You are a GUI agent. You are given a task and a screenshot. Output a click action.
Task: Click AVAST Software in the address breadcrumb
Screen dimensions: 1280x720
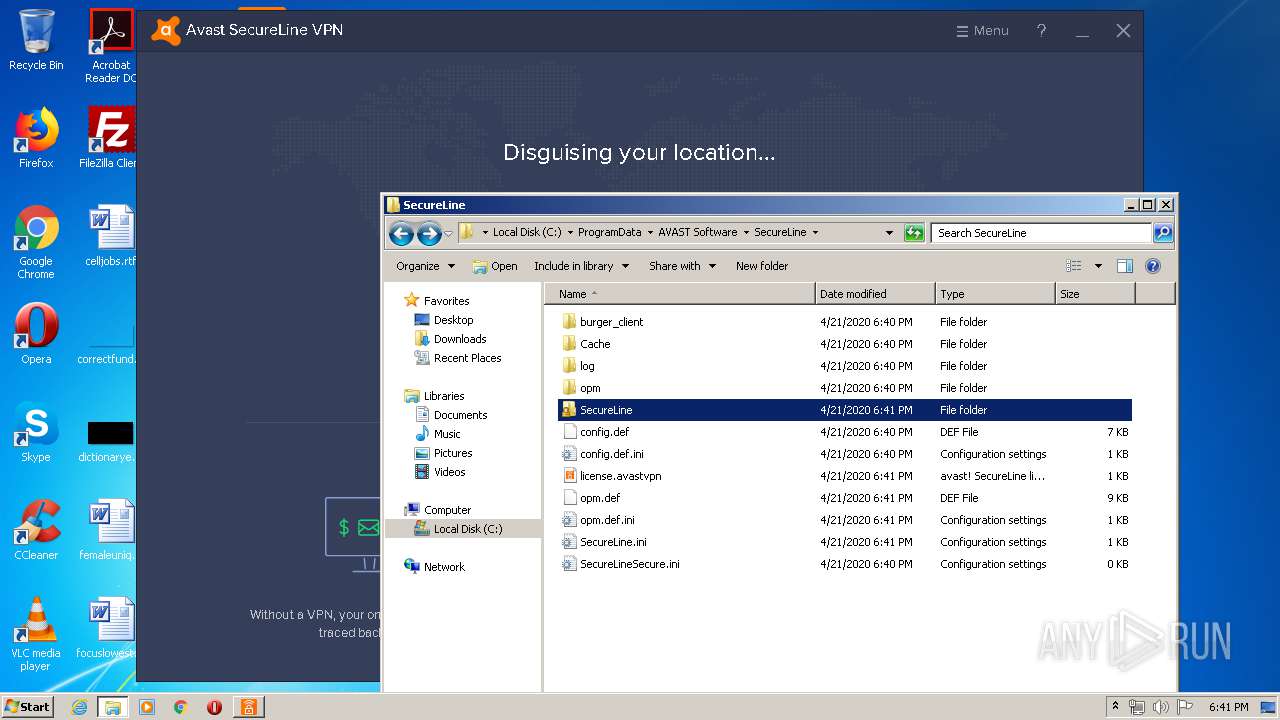tap(697, 232)
